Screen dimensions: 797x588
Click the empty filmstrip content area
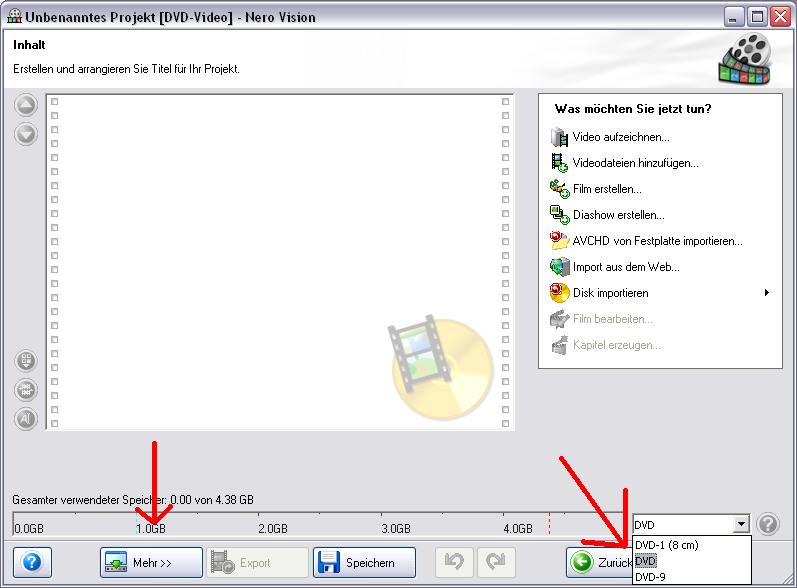(280, 262)
